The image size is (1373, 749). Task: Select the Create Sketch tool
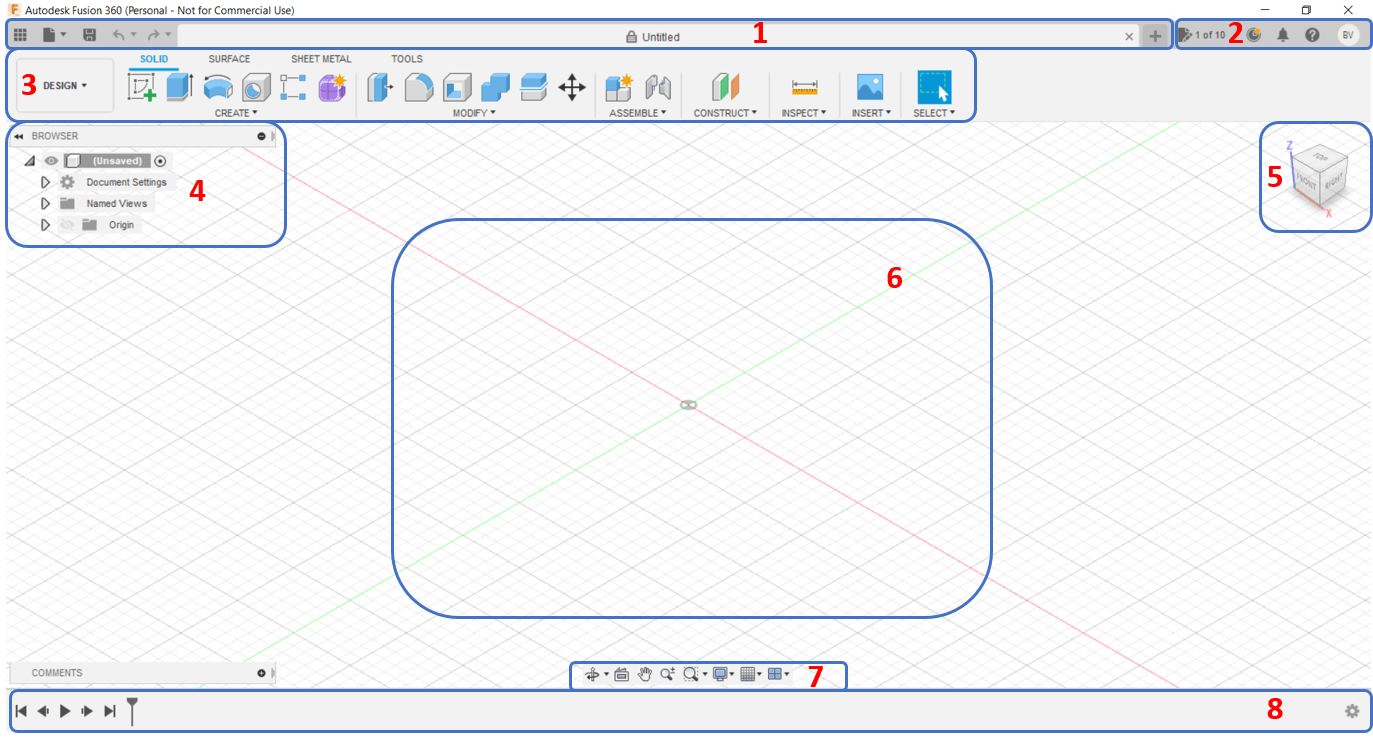(142, 88)
